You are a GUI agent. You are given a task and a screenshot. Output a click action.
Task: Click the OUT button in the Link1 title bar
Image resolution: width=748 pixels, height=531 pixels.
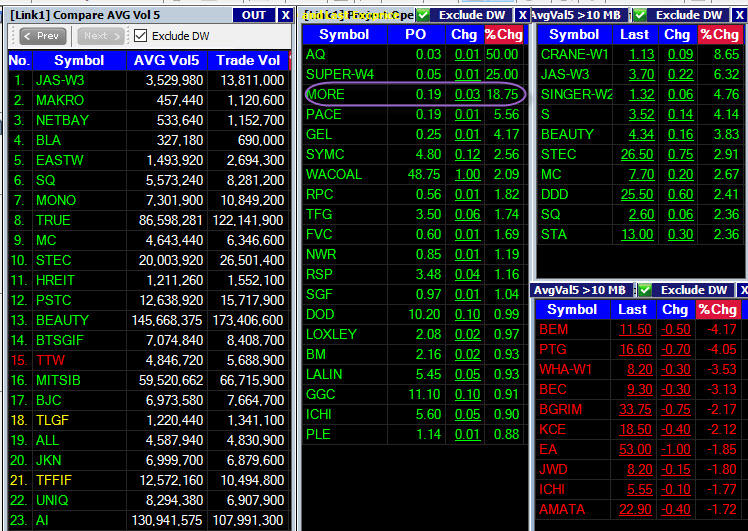254,15
